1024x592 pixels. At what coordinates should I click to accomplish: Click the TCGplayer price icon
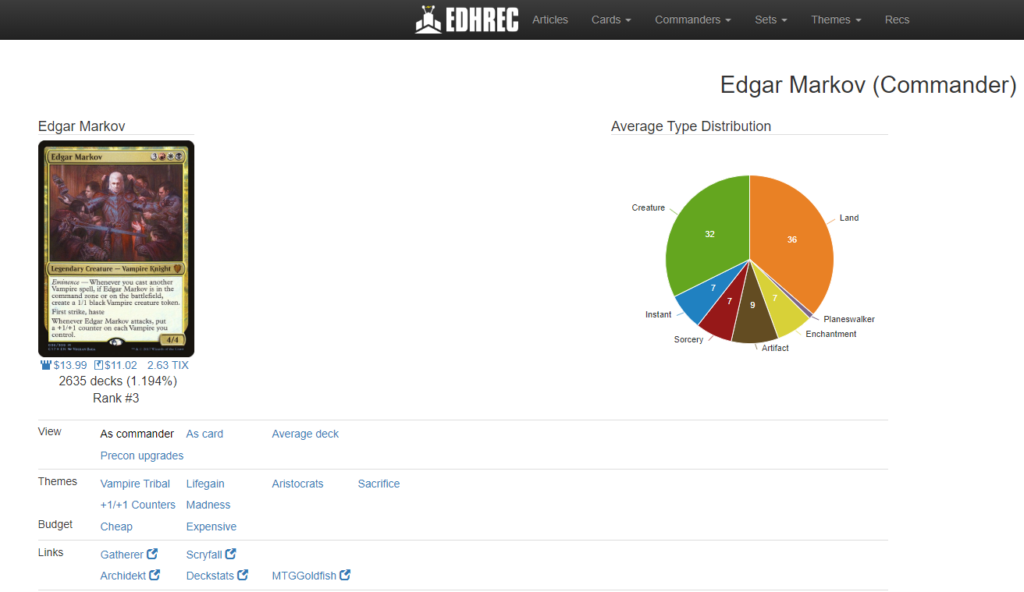(x=98, y=365)
